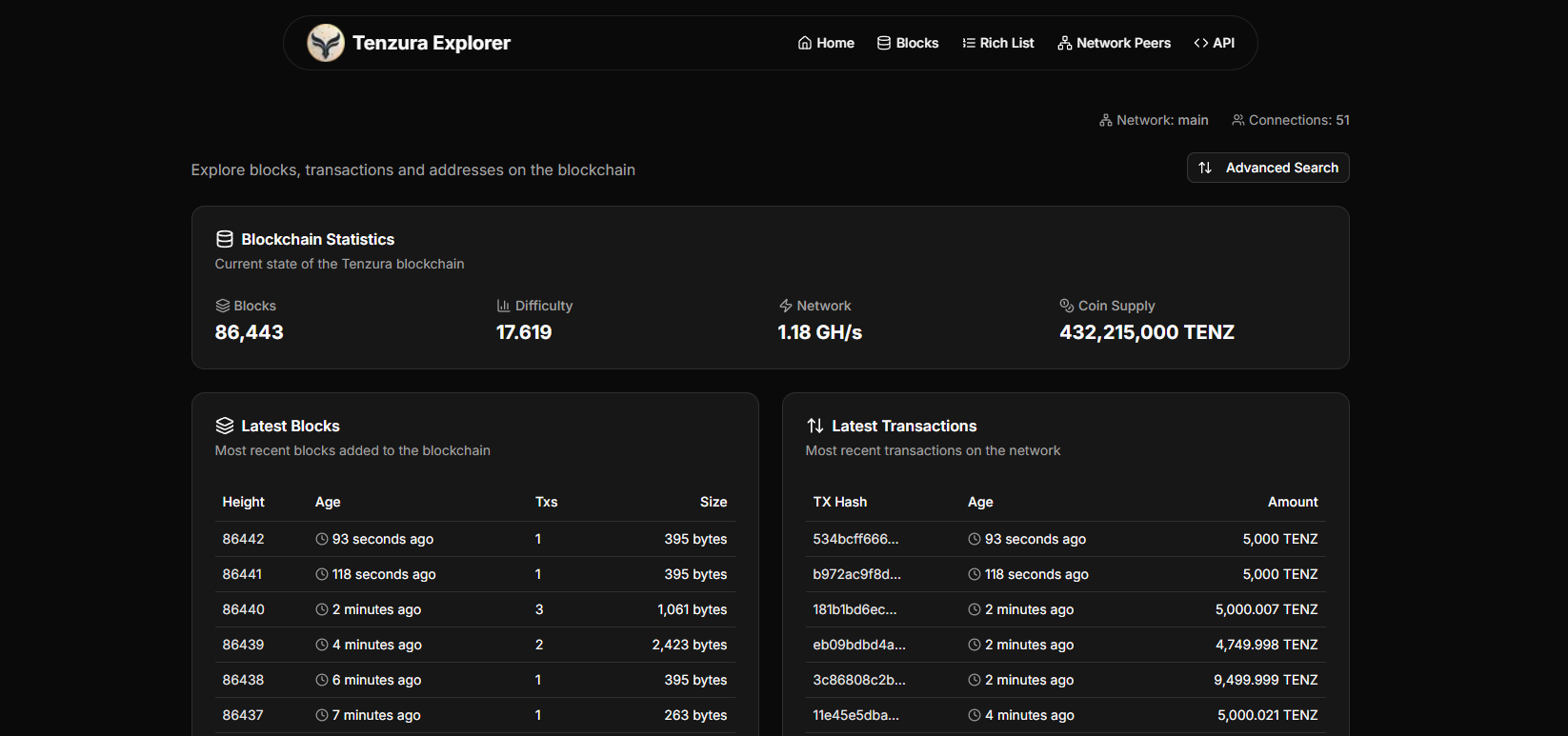The width and height of the screenshot is (1568, 736).
Task: Click the 5,000.007 TENZ amount
Action: pos(1267,609)
